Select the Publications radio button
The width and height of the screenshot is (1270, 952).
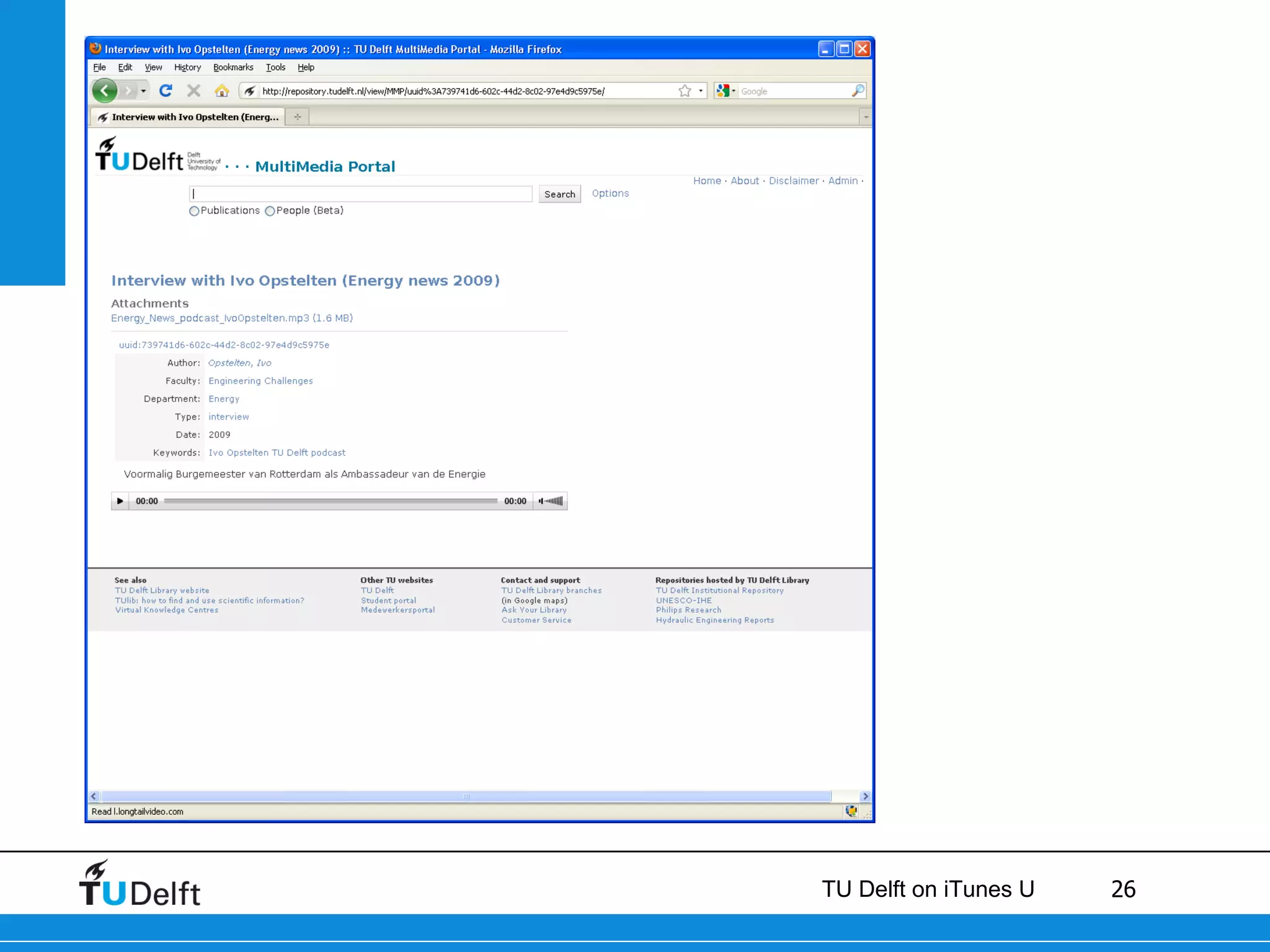[x=194, y=211]
